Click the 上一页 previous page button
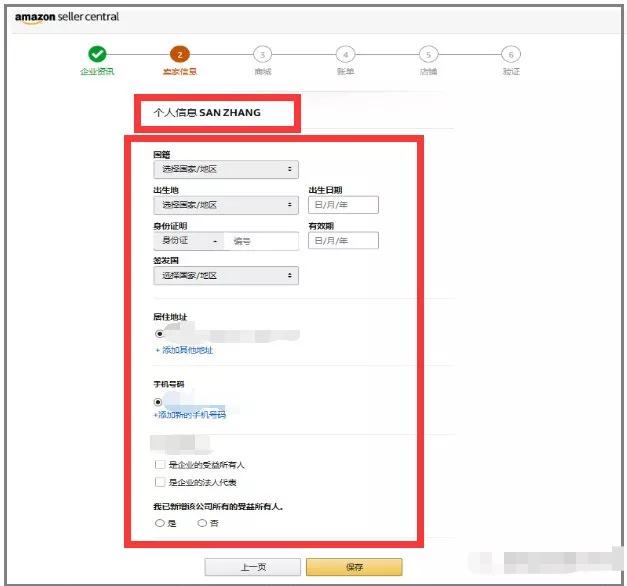 coord(253,567)
